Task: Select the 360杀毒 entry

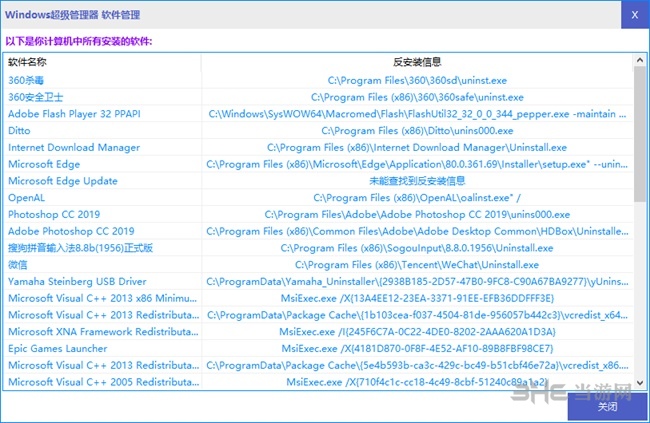Action: (x=26, y=80)
